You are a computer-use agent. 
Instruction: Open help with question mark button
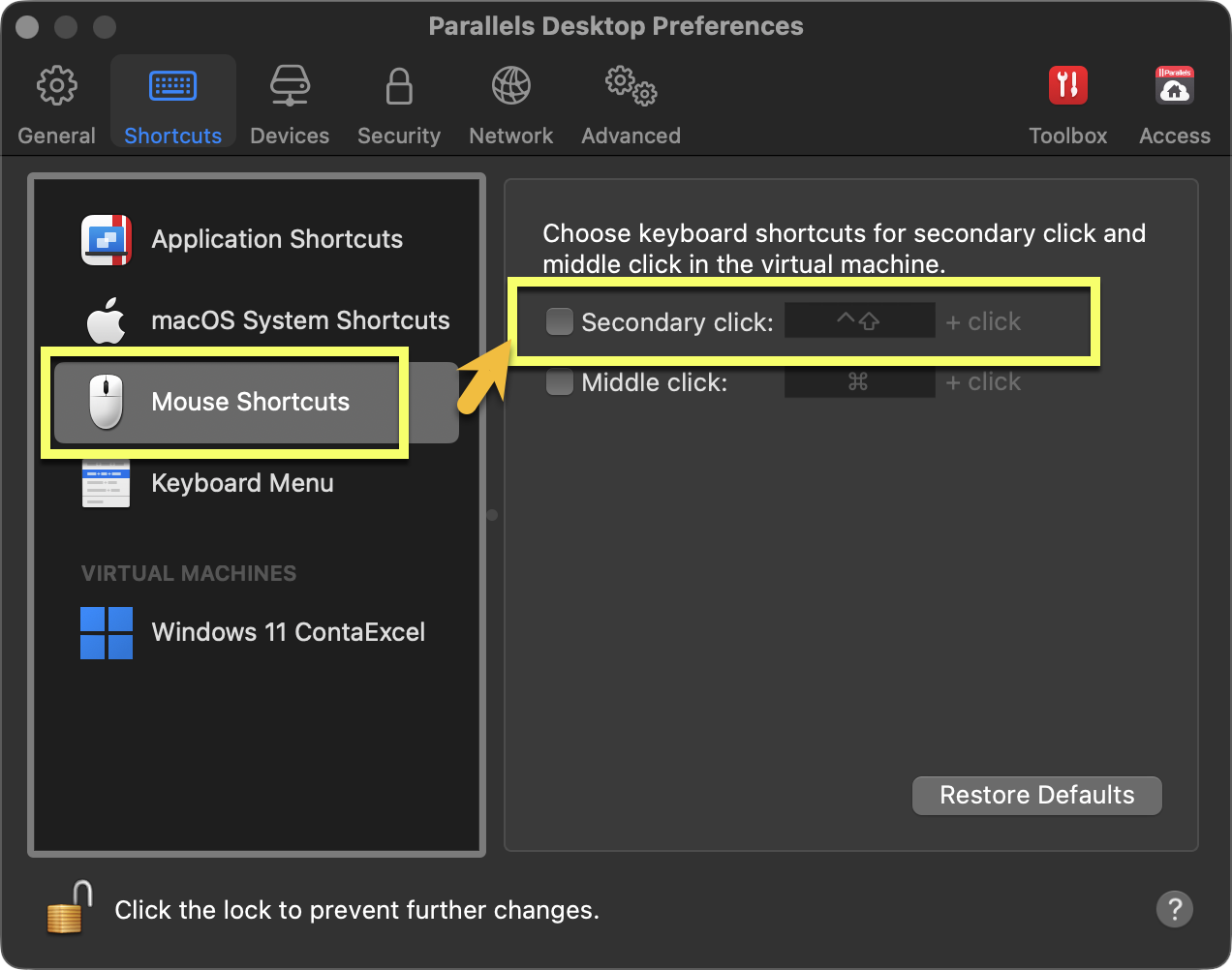pos(1174,909)
